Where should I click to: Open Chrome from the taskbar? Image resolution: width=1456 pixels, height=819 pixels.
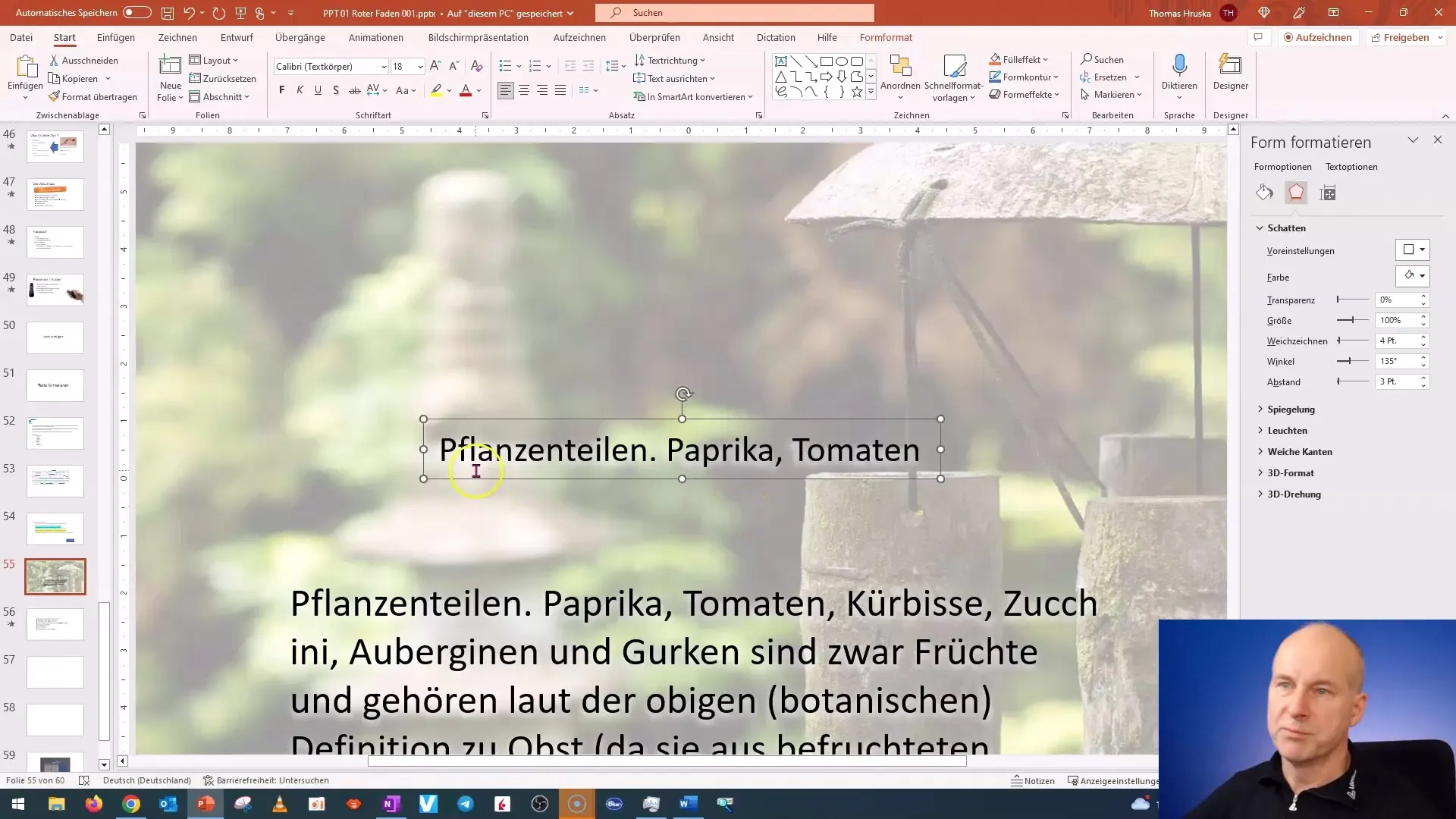[x=131, y=804]
